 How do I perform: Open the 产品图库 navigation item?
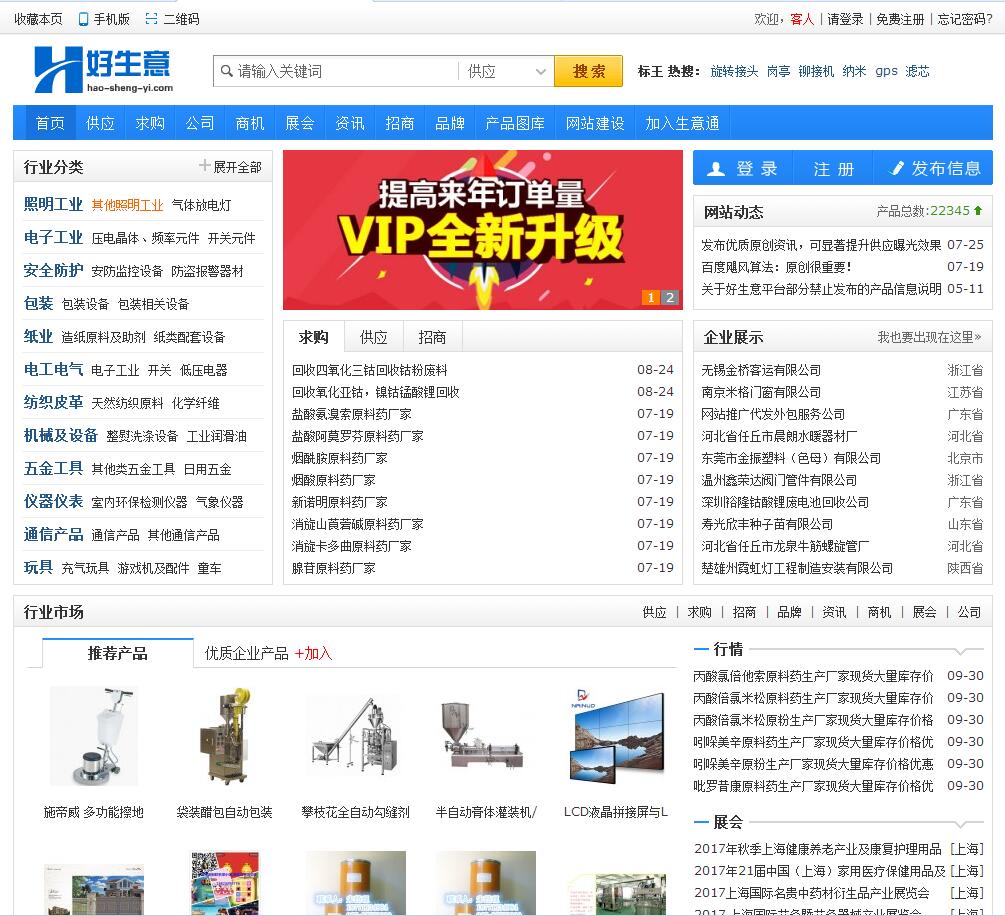tap(515, 123)
